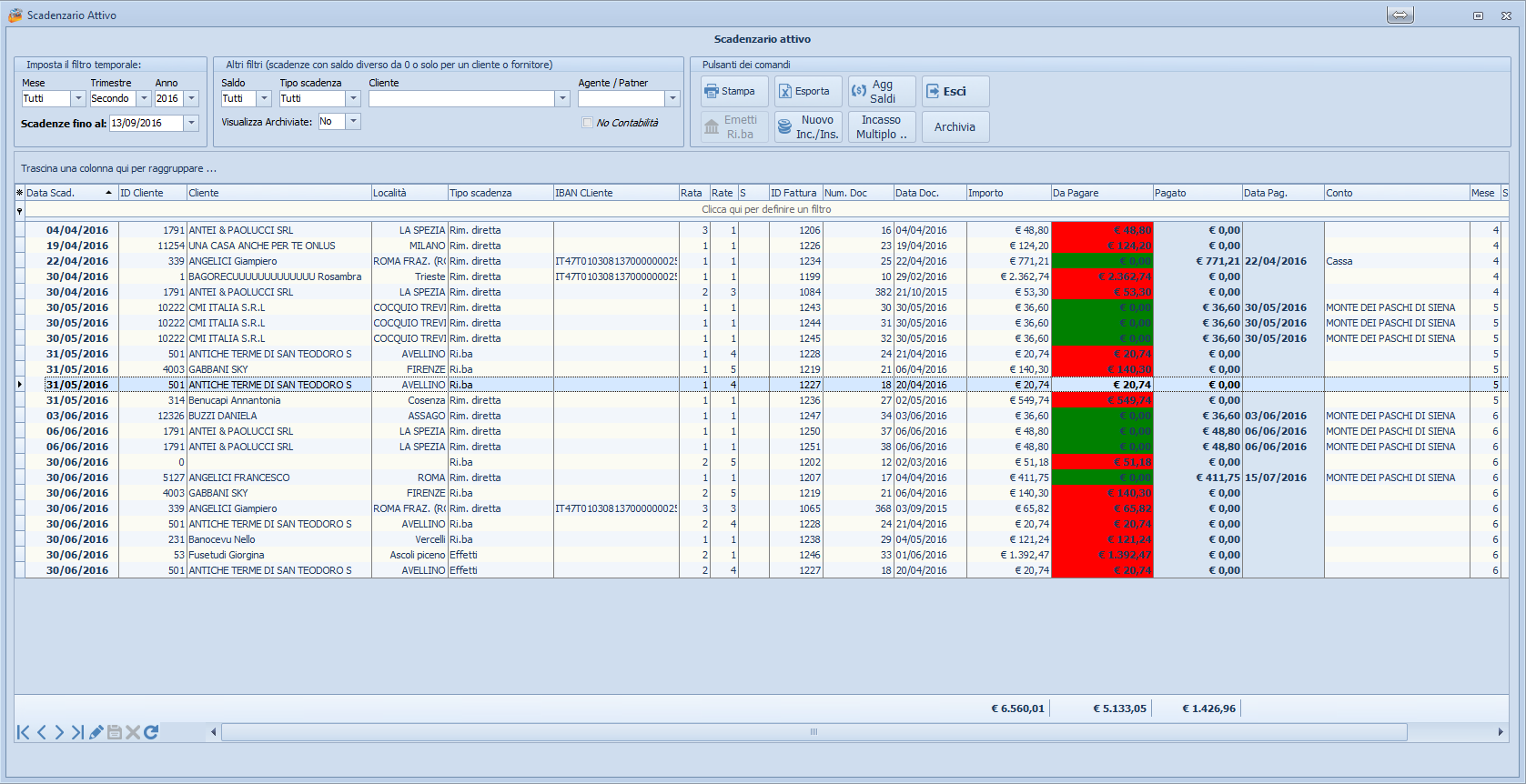Image resolution: width=1526 pixels, height=784 pixels.
Task: Select the Banocevu Nello client cell
Action: tap(279, 539)
